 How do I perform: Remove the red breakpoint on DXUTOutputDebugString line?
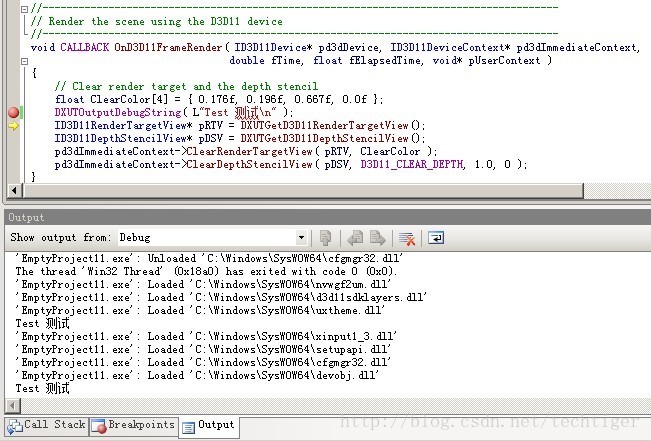click(13, 113)
